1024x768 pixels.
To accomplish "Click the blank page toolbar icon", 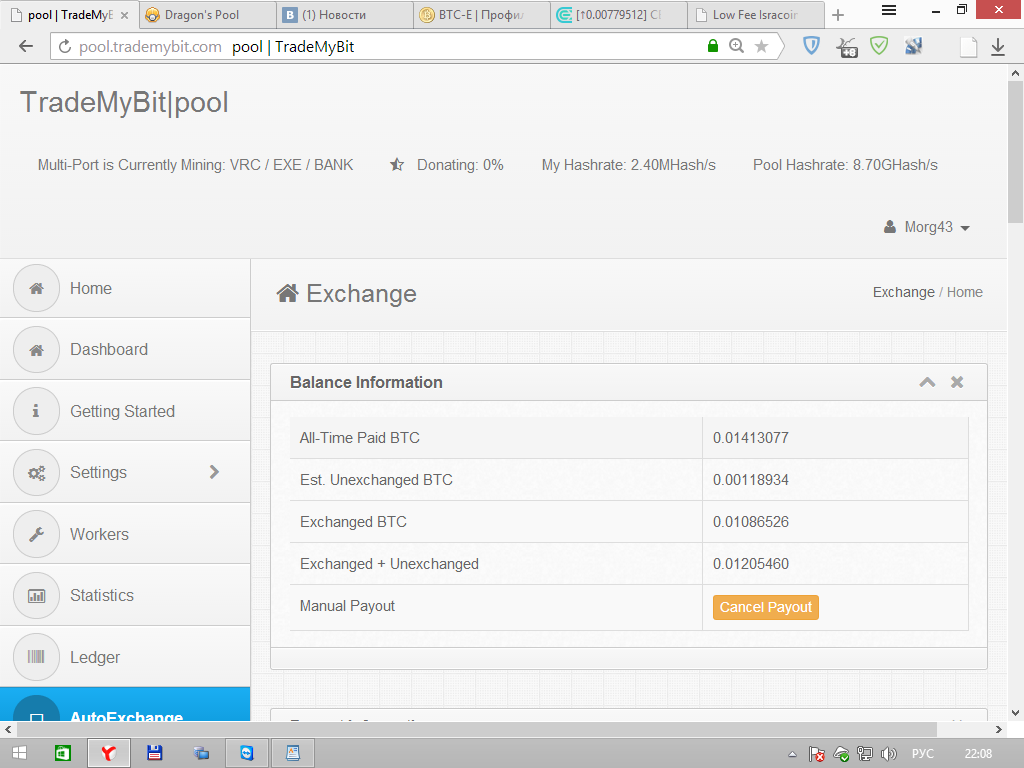I will pos(968,47).
